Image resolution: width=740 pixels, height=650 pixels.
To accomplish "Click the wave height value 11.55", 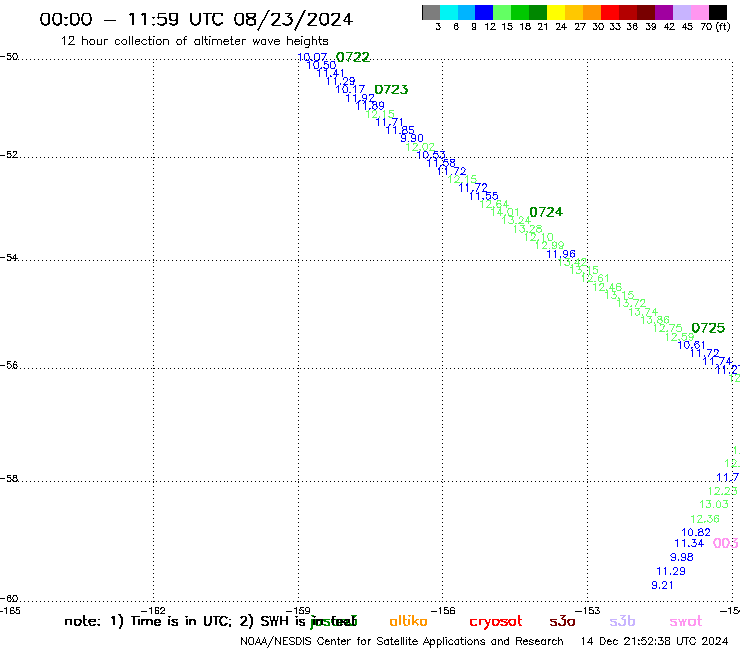I will pyautogui.click(x=484, y=196).
